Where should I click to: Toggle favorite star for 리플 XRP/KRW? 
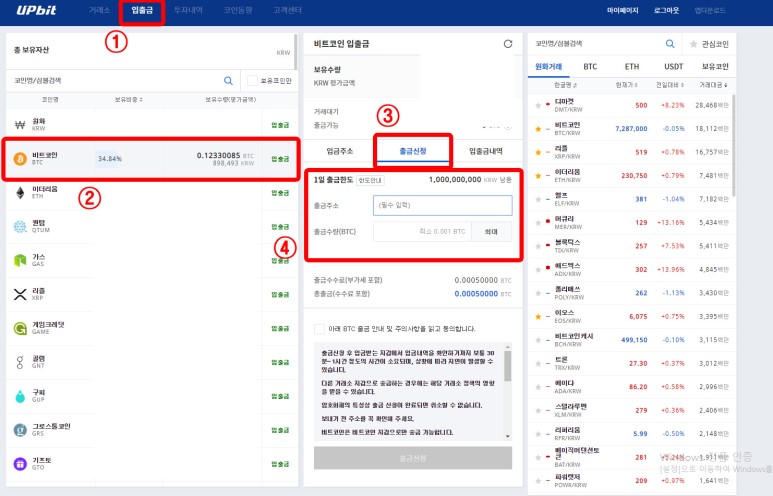[x=538, y=152]
